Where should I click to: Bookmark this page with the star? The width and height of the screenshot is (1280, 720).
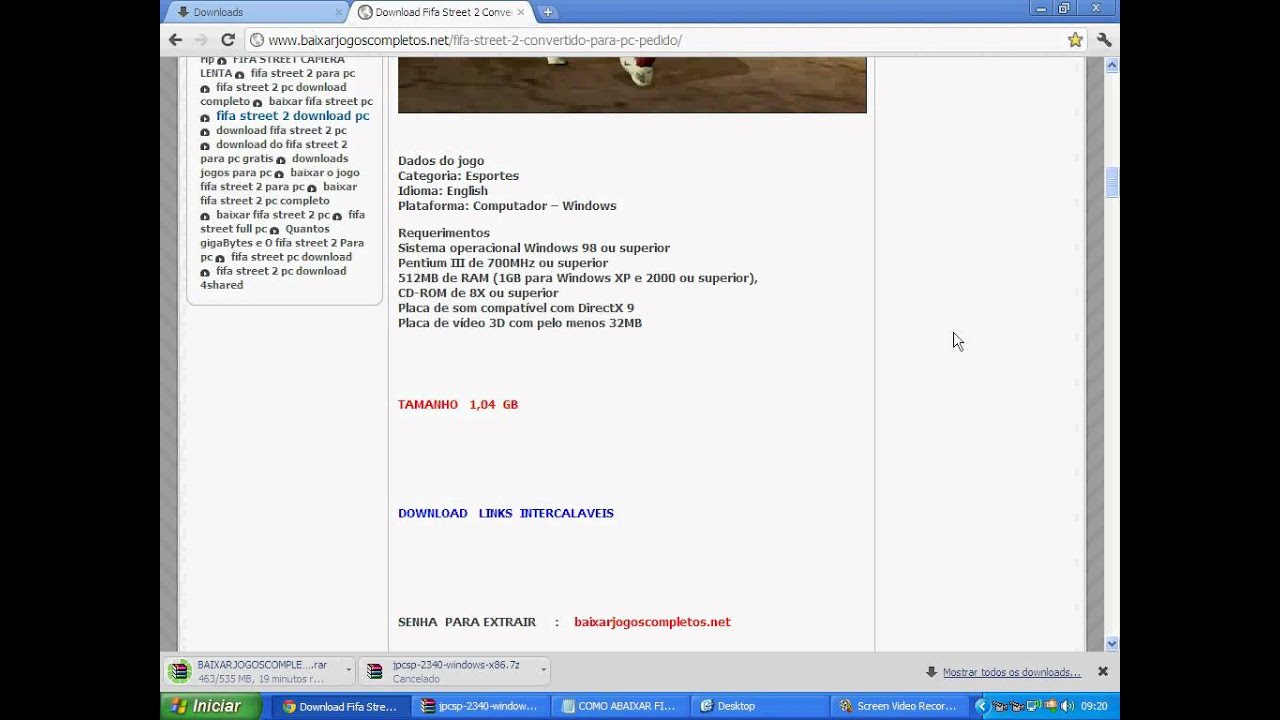click(1075, 40)
